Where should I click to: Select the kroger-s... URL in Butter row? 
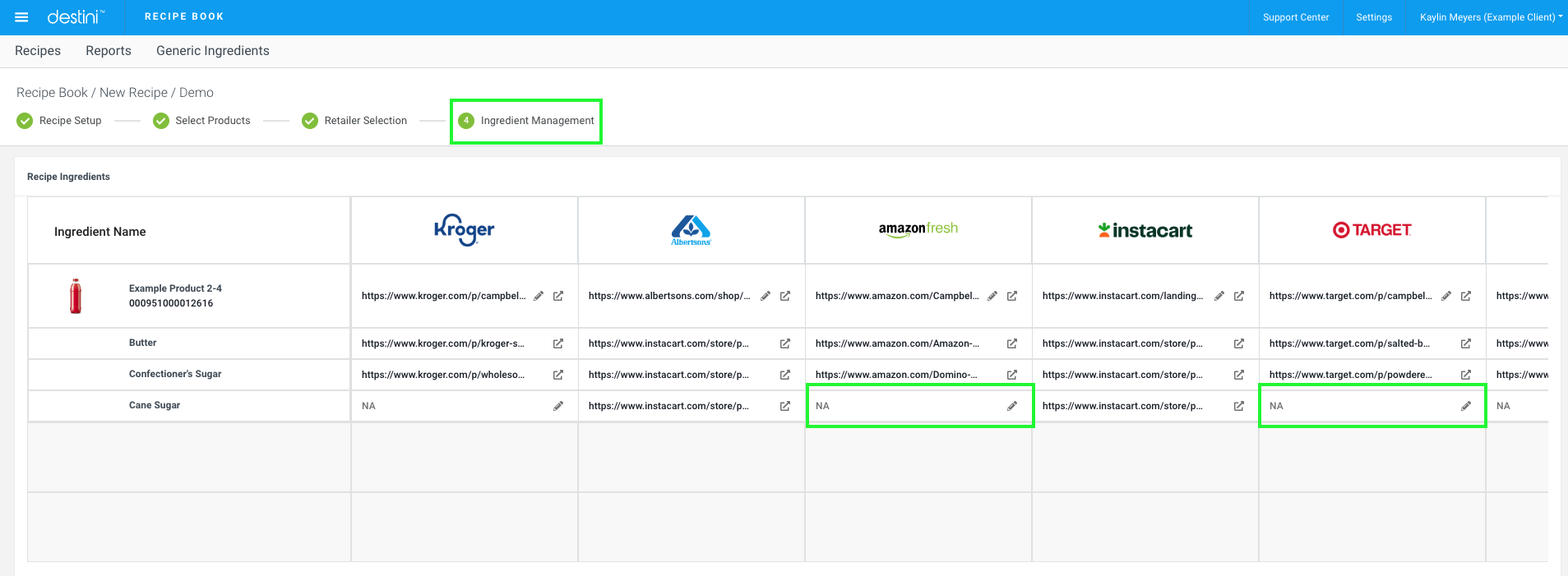point(443,343)
